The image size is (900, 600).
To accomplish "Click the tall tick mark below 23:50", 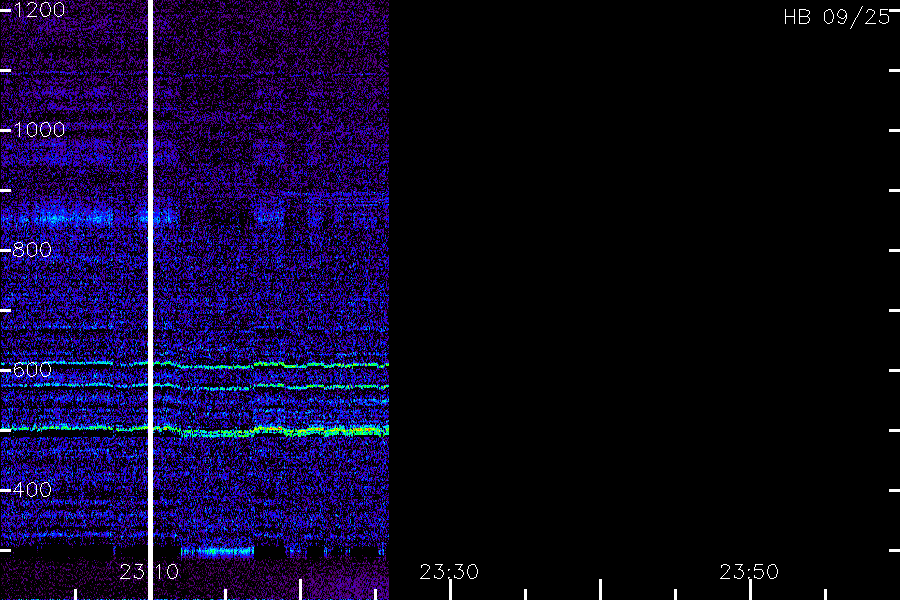I will 750,590.
